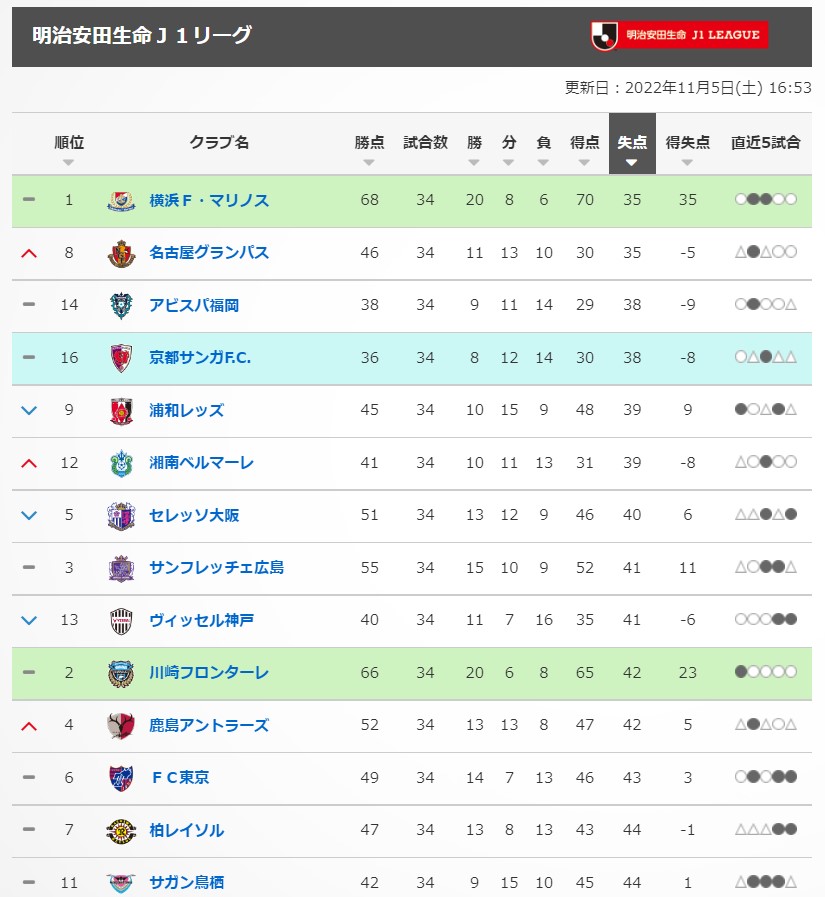The image size is (825, 897).
Task: Open セレッソ大阪 team link
Action: pos(194,515)
